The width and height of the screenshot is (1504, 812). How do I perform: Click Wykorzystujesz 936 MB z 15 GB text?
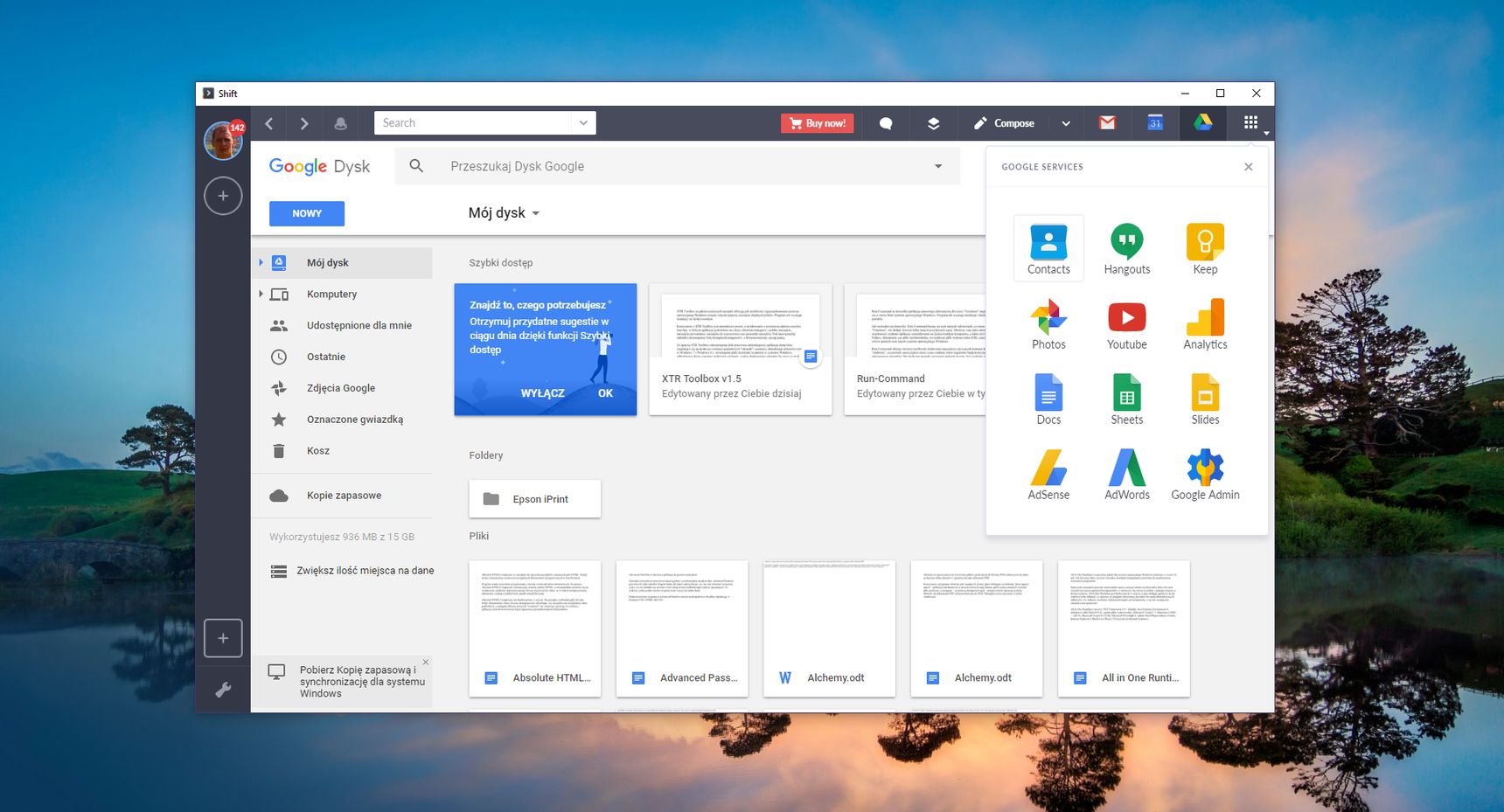click(342, 537)
